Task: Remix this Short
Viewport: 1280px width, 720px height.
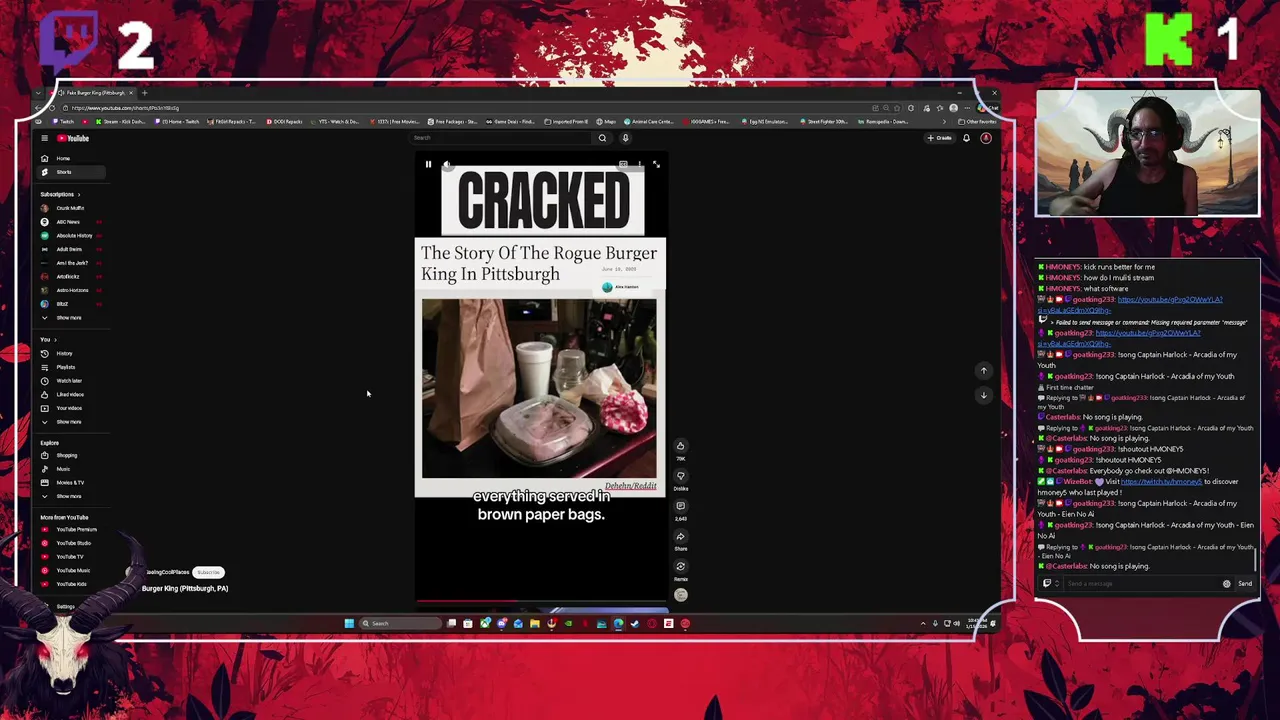Action: (680, 566)
